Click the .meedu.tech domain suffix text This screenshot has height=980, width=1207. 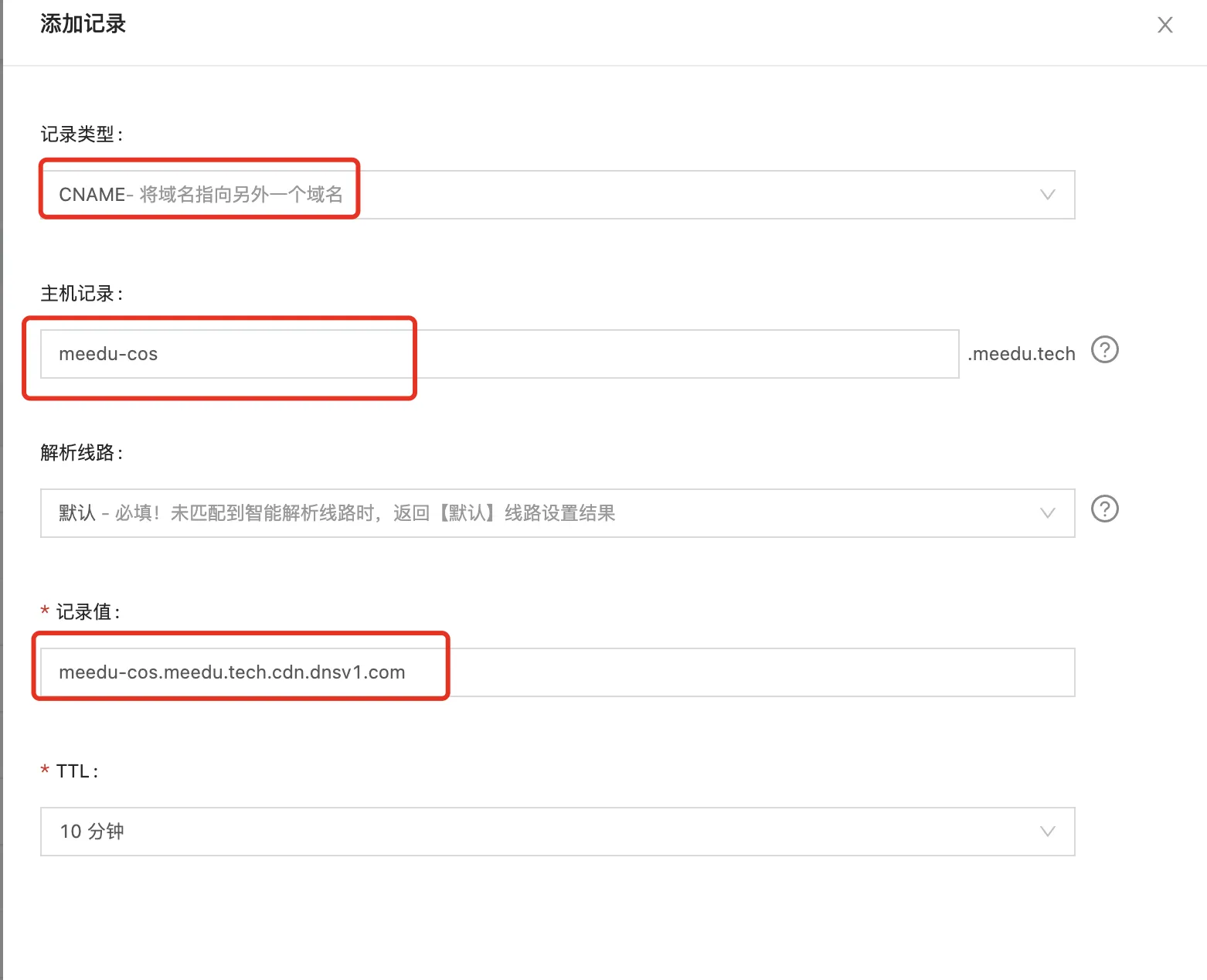1021,354
